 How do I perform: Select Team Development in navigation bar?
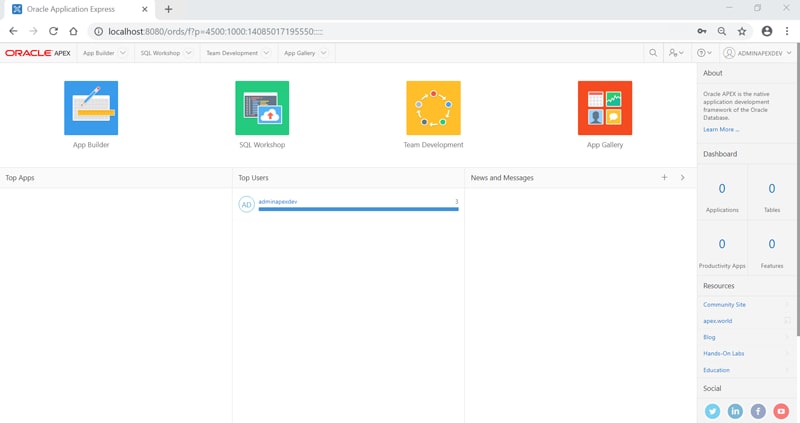(x=232, y=53)
